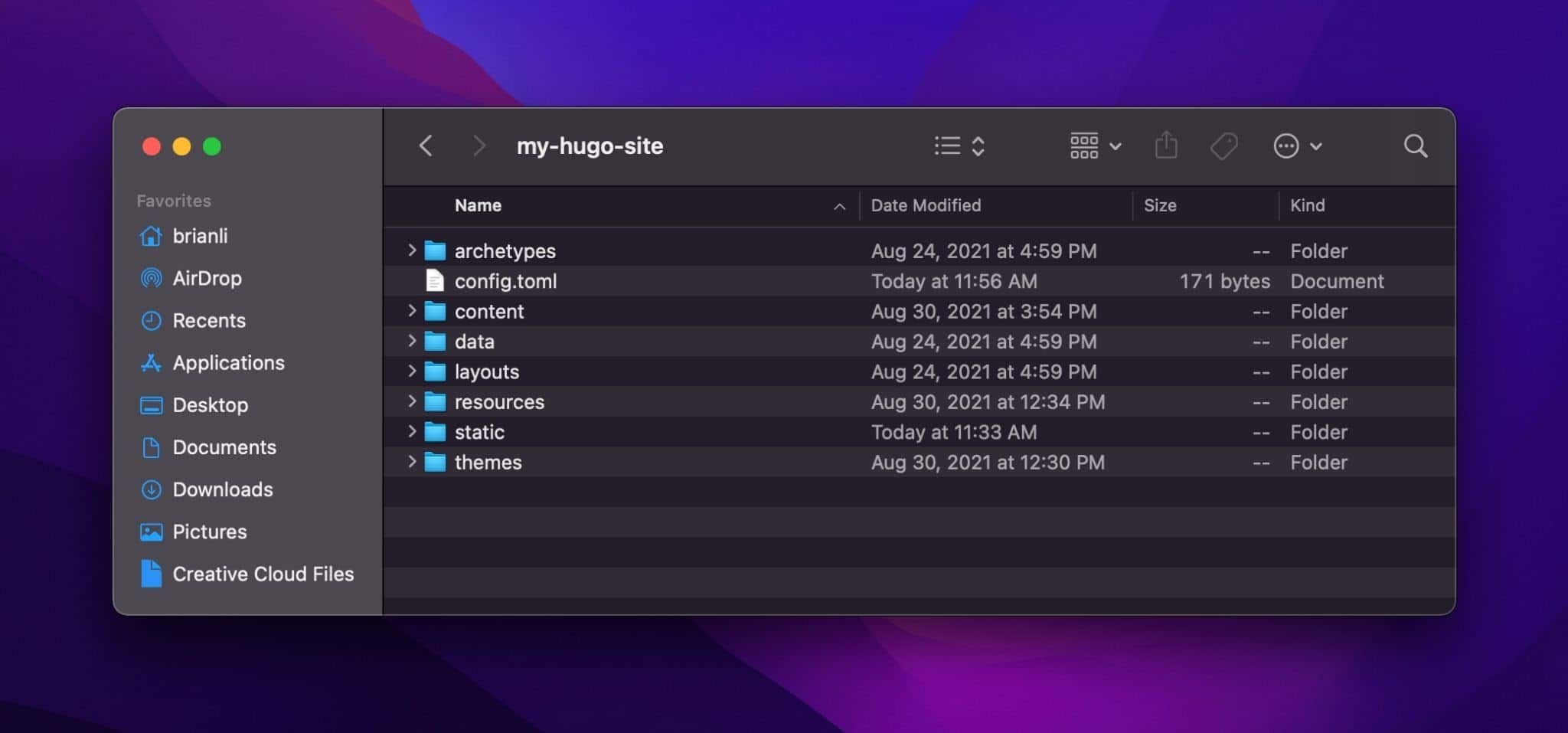Click the Search icon in the toolbar
The image size is (1568, 733).
point(1415,146)
